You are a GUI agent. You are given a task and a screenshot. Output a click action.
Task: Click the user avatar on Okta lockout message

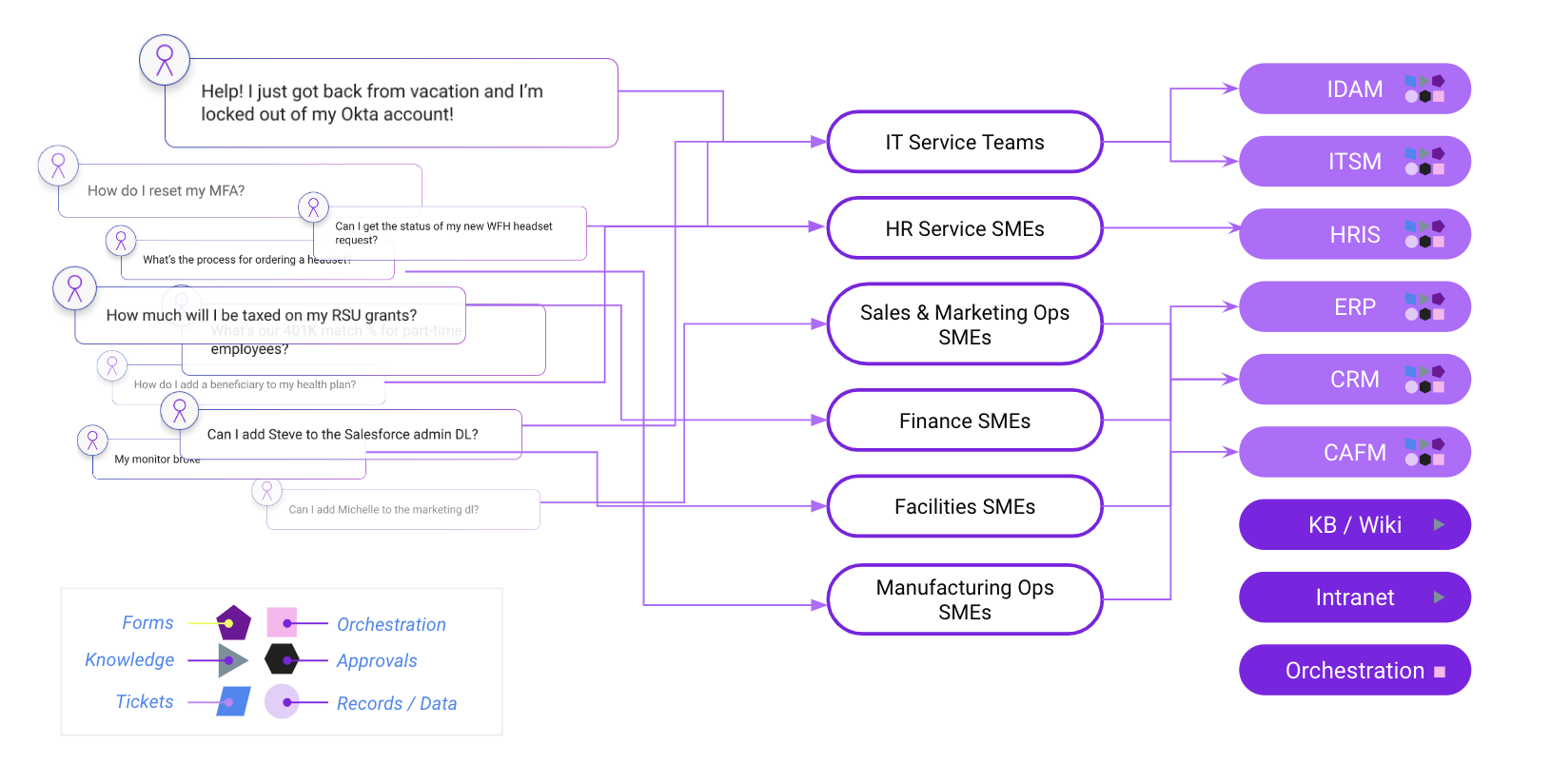pos(165,60)
